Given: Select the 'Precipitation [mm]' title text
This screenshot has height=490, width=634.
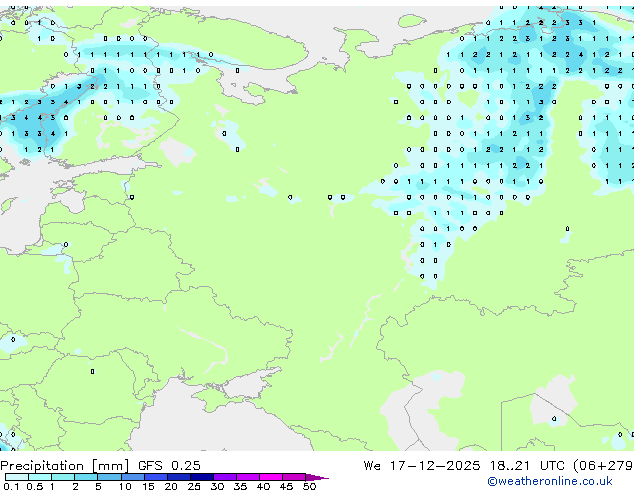Looking at the screenshot, I should (x=65, y=466).
